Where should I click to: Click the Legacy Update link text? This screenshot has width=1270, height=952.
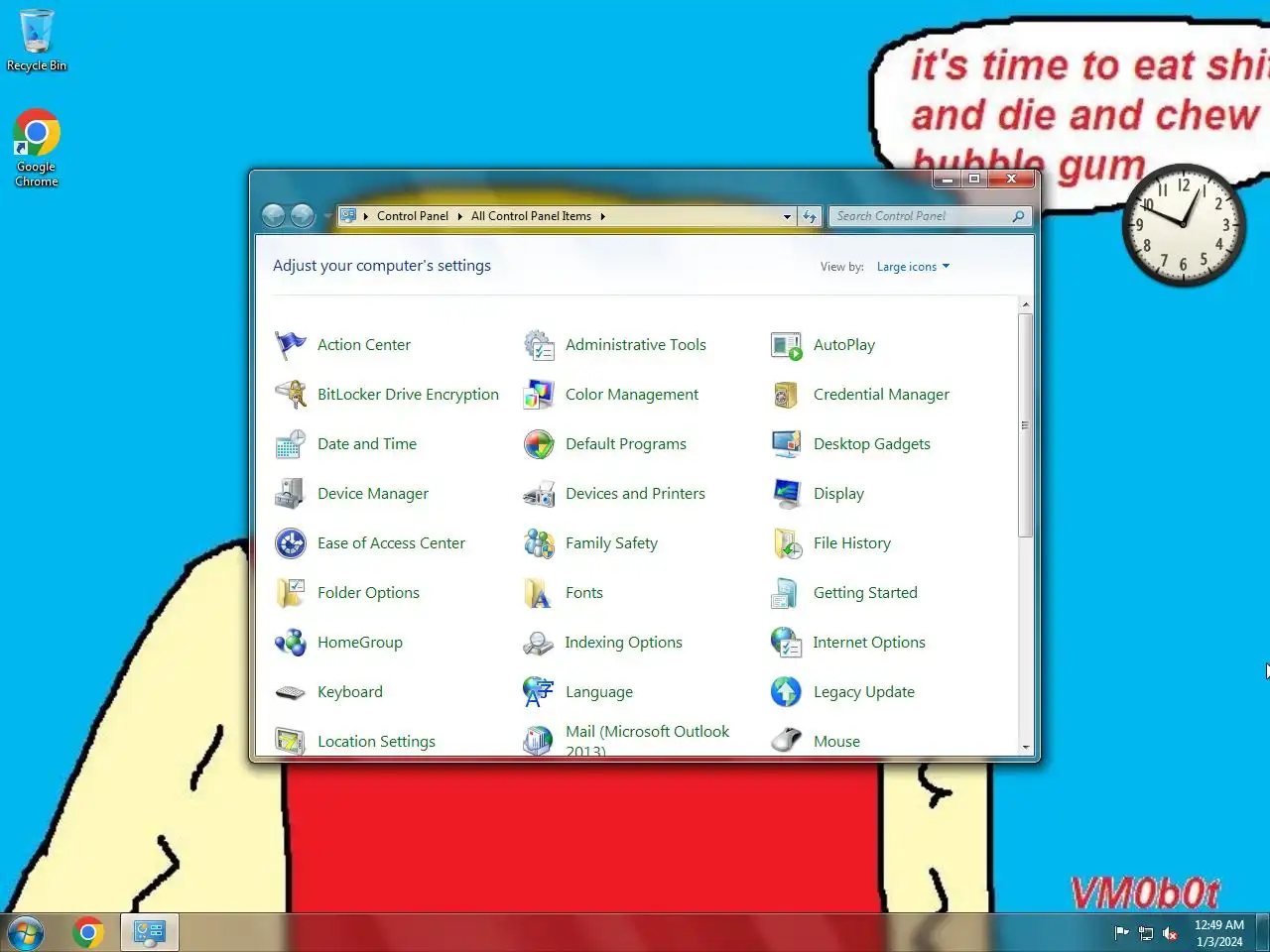pyautogui.click(x=864, y=692)
